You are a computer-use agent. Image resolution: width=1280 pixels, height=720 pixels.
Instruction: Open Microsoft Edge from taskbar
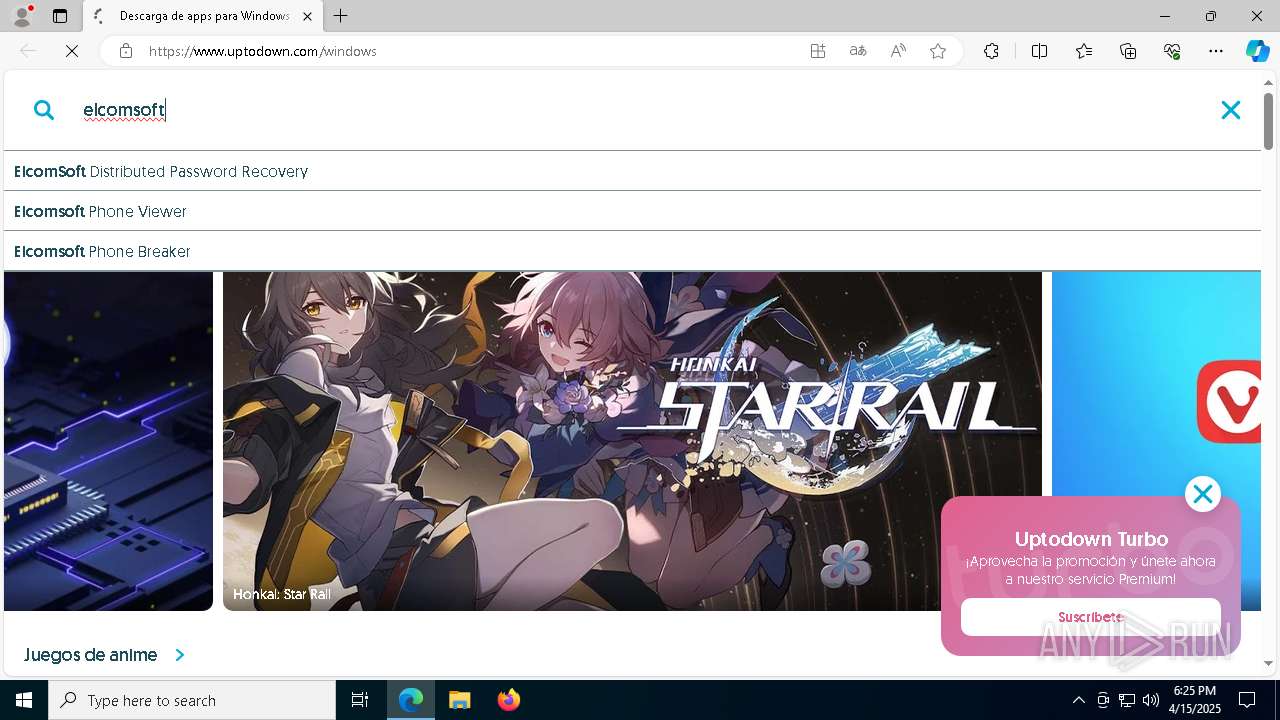click(x=411, y=700)
